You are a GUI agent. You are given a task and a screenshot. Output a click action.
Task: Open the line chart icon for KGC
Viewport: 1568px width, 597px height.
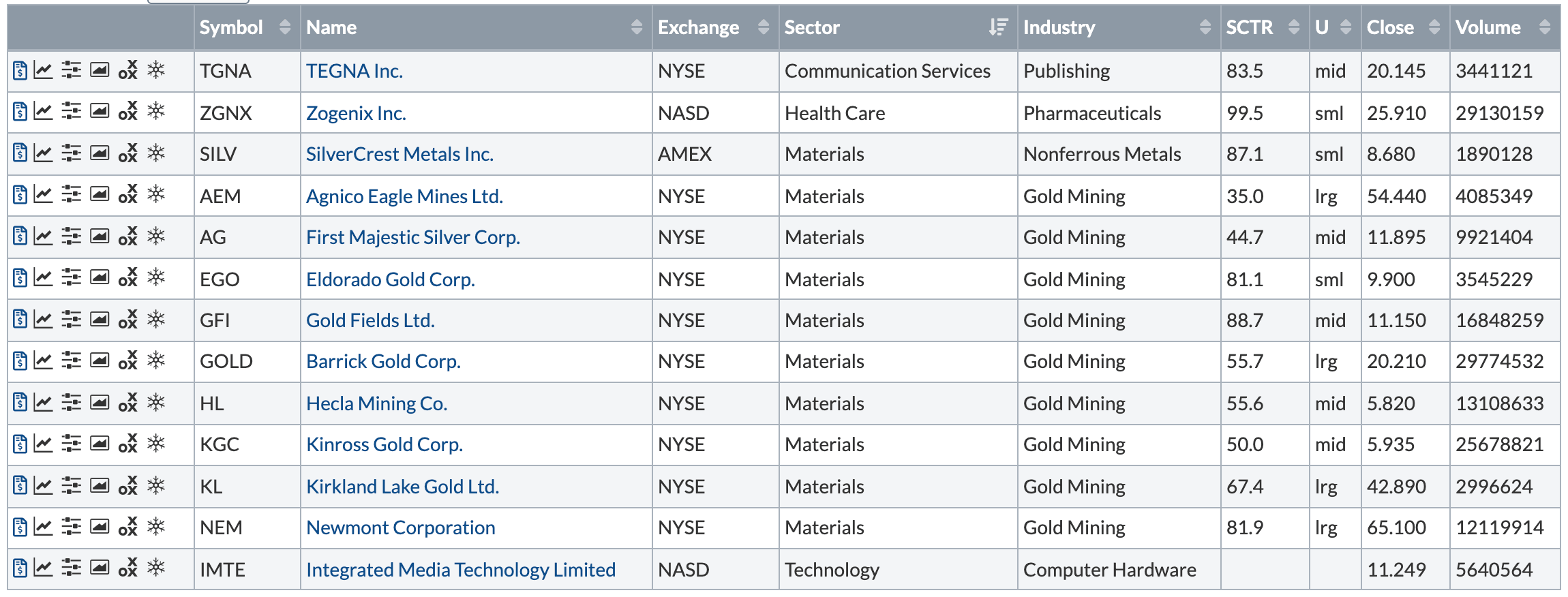pos(43,444)
